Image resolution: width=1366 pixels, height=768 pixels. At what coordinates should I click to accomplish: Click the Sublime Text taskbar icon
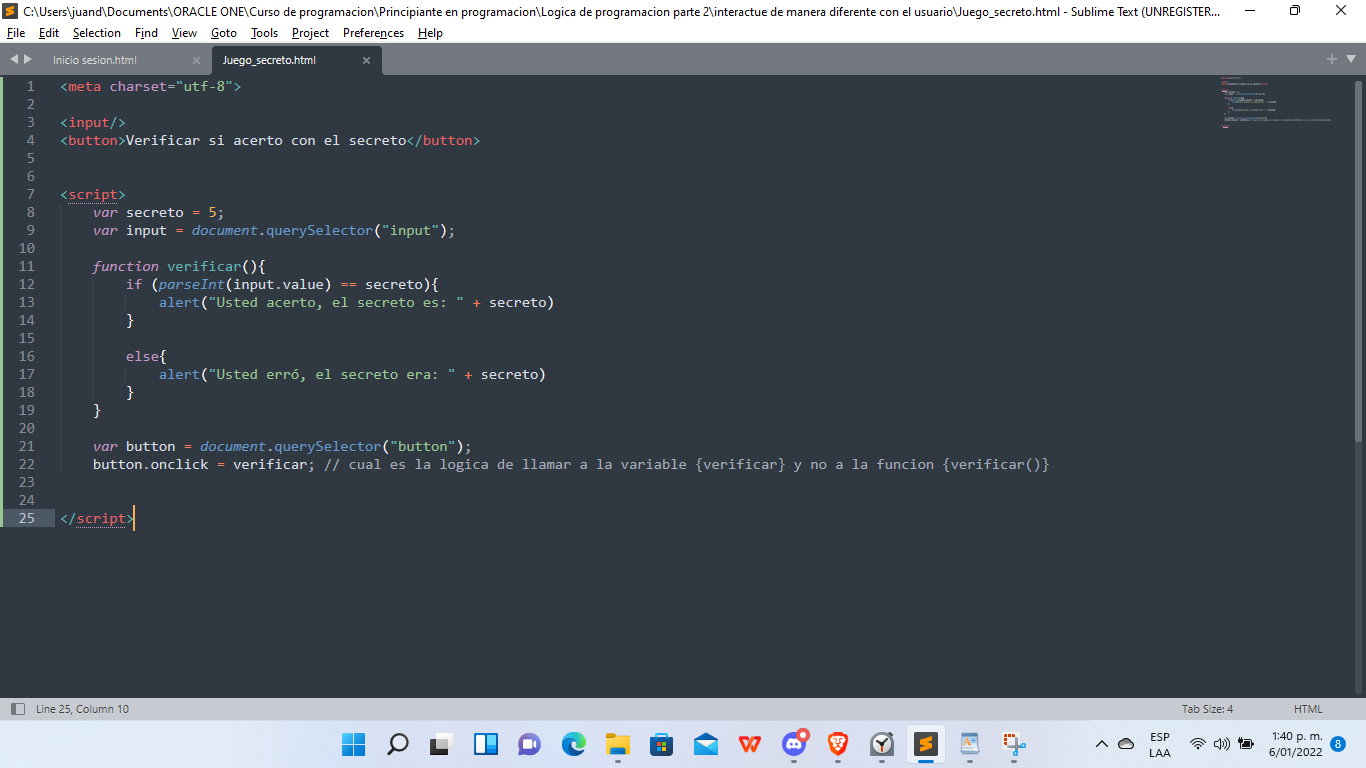(926, 744)
